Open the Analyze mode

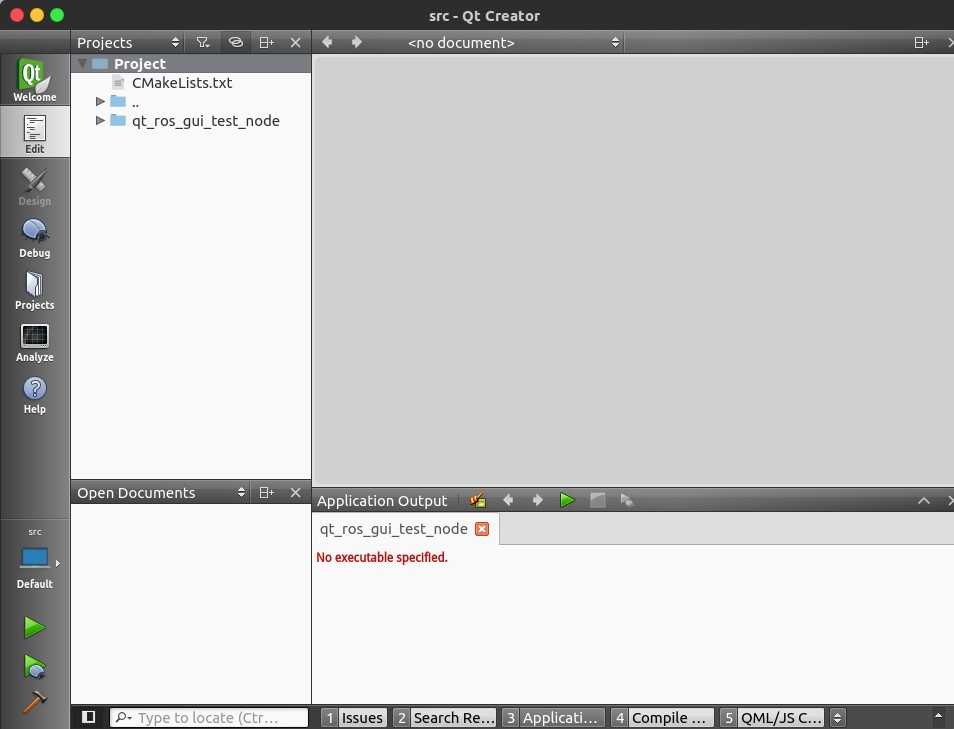pos(35,341)
